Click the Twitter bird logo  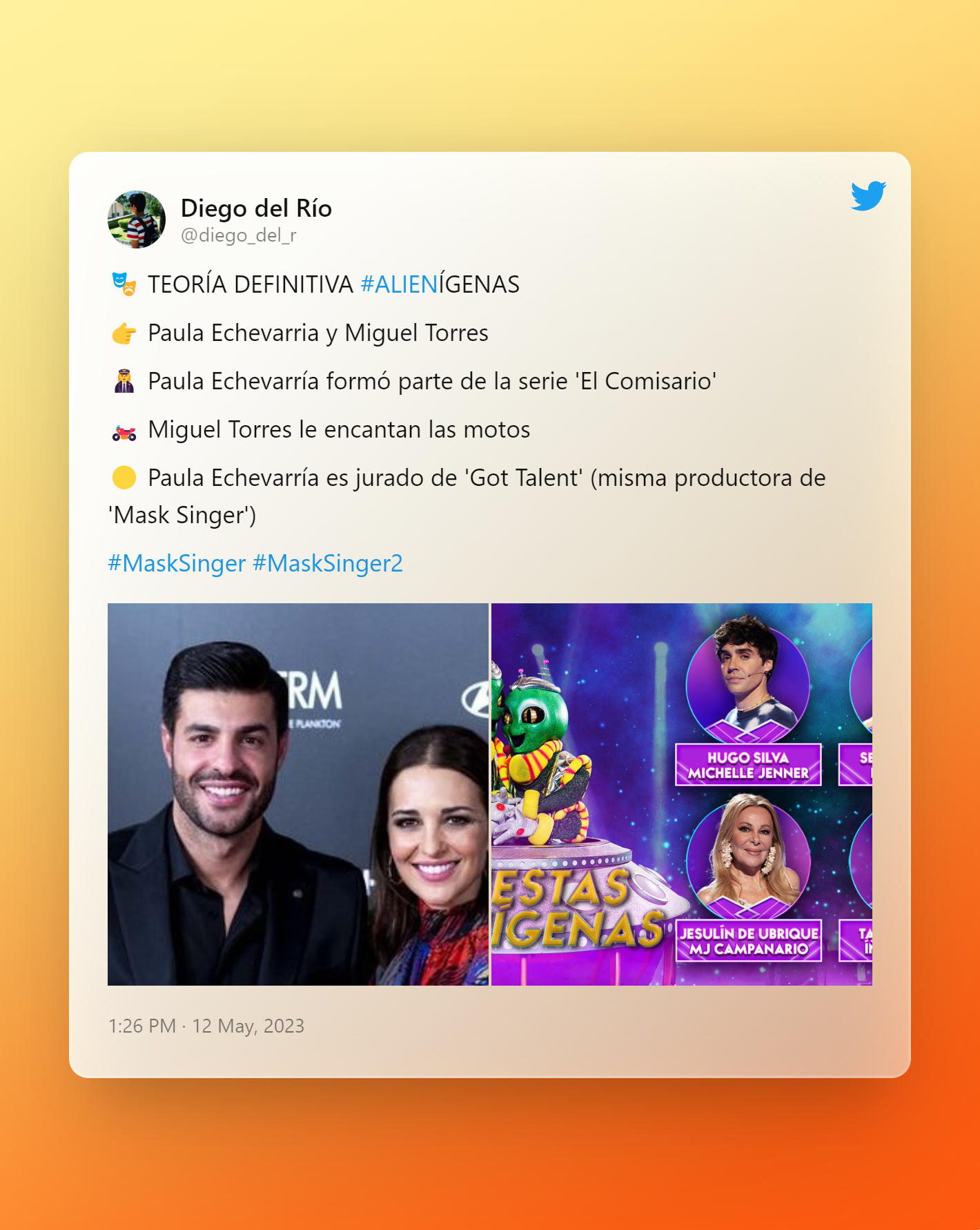coord(868,196)
